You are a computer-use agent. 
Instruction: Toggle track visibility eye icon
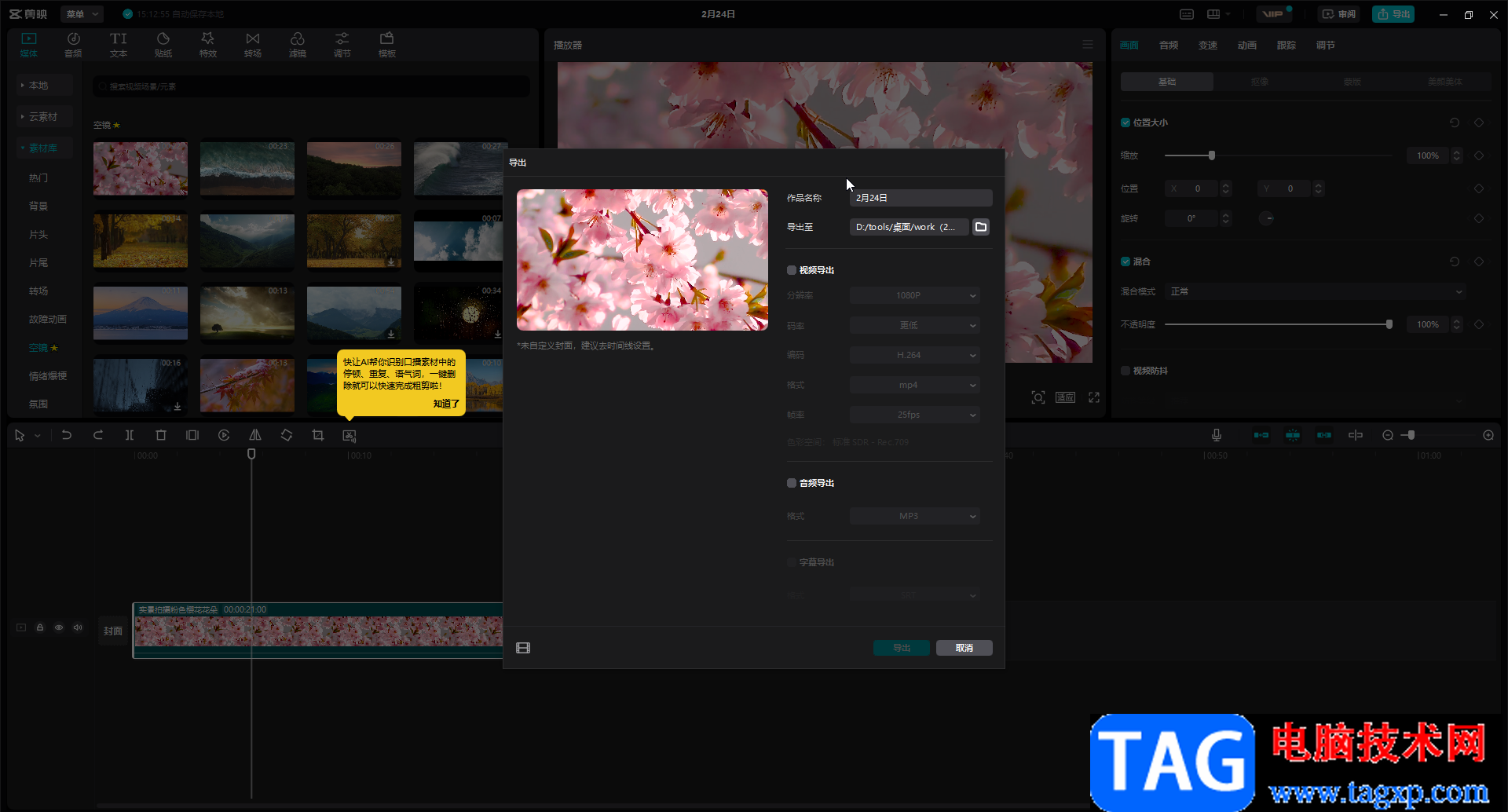(59, 627)
